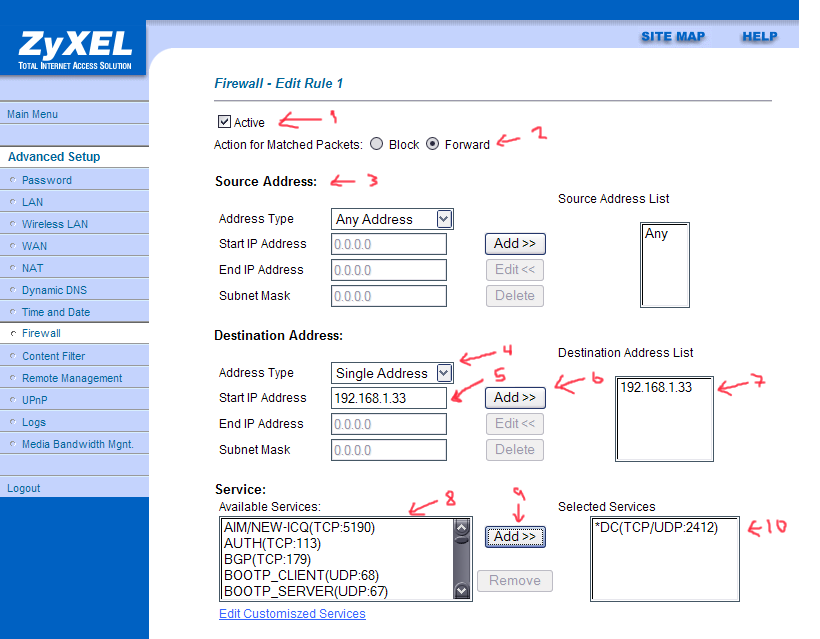Open Edit Customized Services link

point(292,613)
